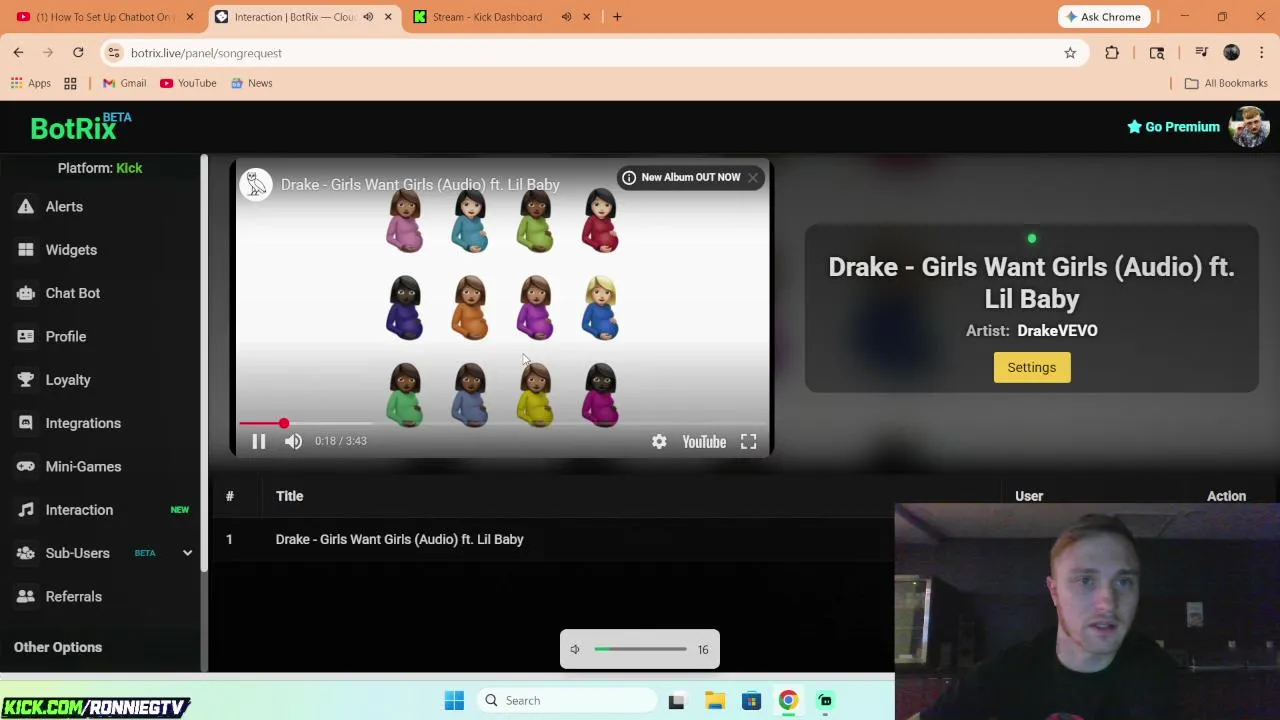The height and width of the screenshot is (720, 1280).
Task: Click the browser back arrow
Action: 18,53
